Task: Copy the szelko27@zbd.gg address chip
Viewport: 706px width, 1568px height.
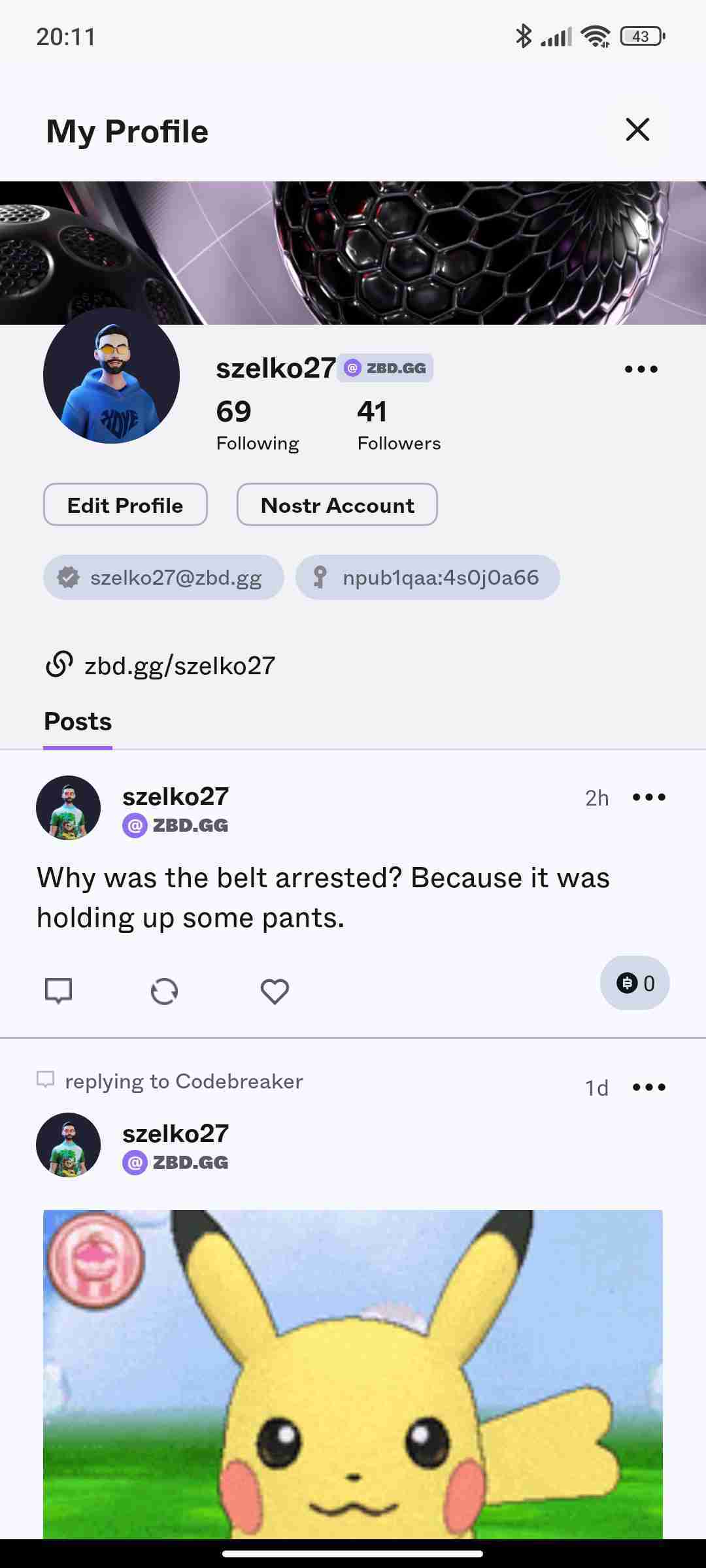Action: click(x=163, y=578)
